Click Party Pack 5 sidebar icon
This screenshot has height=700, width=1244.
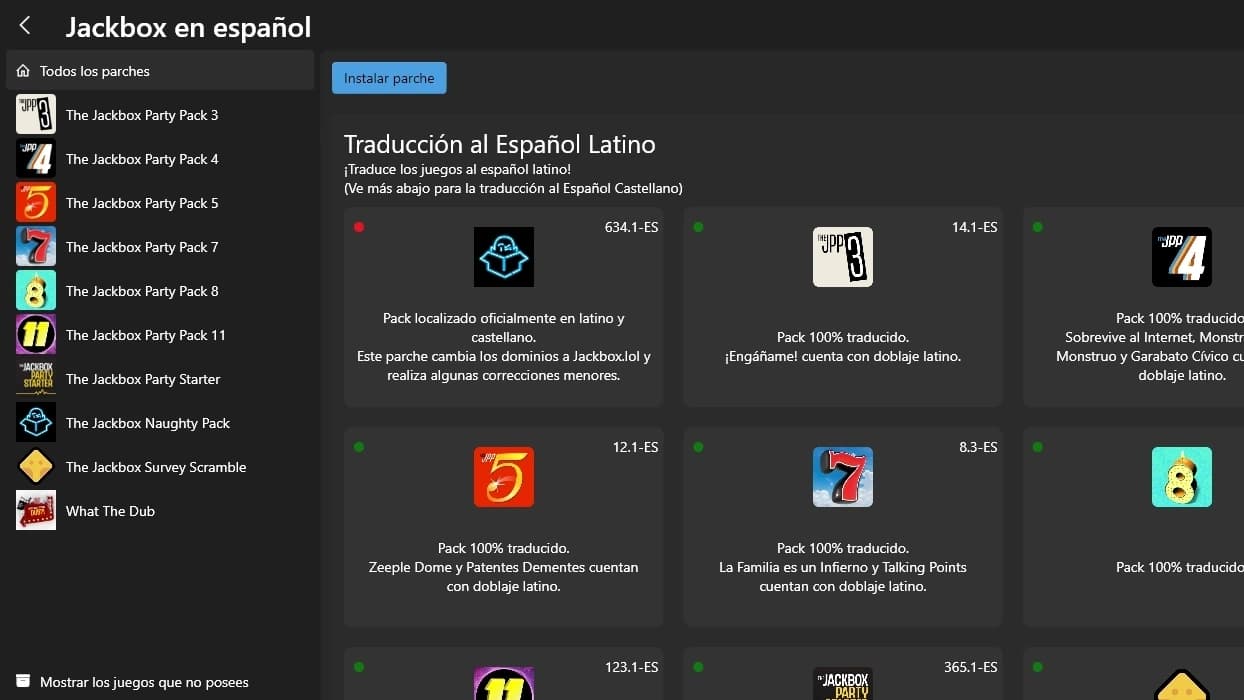(x=36, y=202)
